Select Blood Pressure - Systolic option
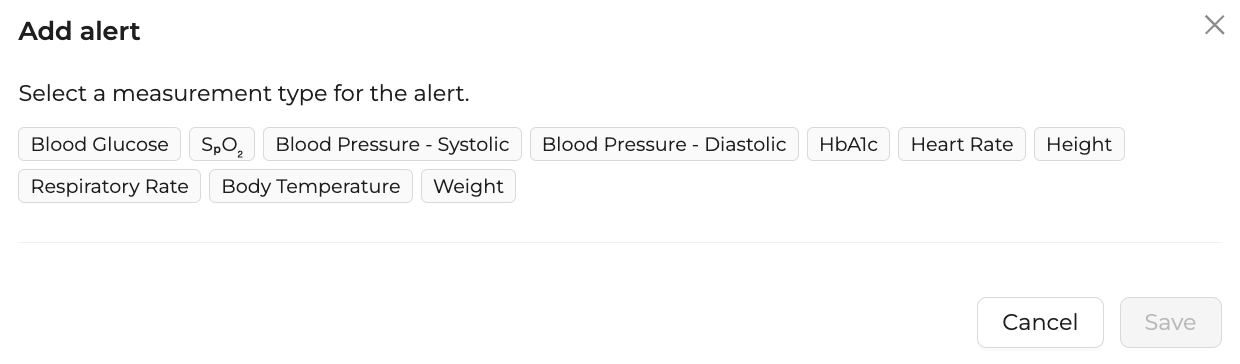 coord(392,144)
